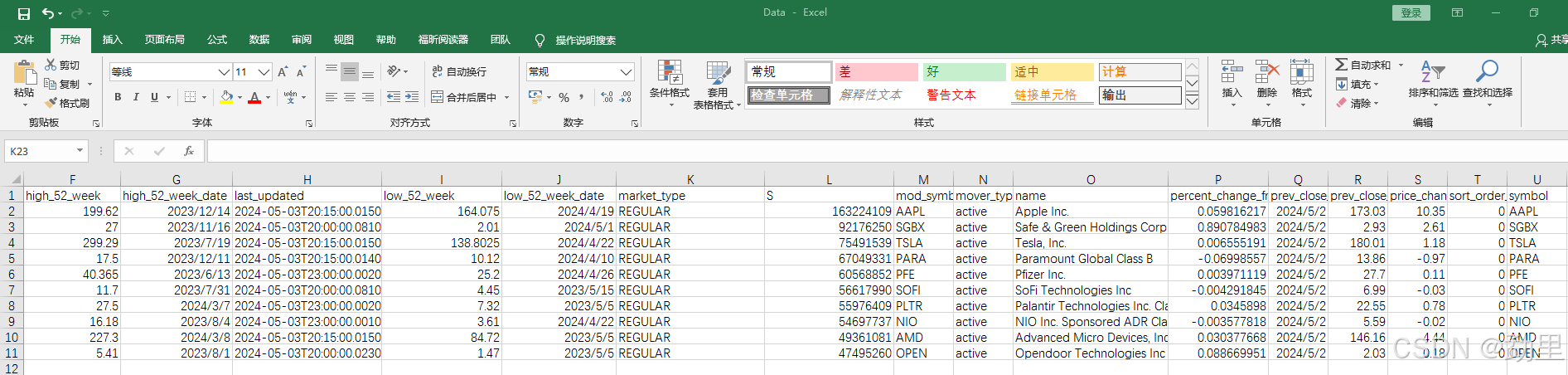Copy selection using the 复制 button
Image resolution: width=1568 pixels, height=375 pixels.
[x=62, y=84]
